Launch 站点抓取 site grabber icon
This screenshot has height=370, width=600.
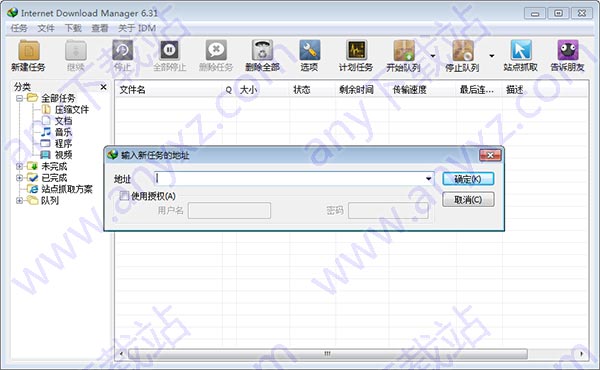pyautogui.click(x=521, y=50)
